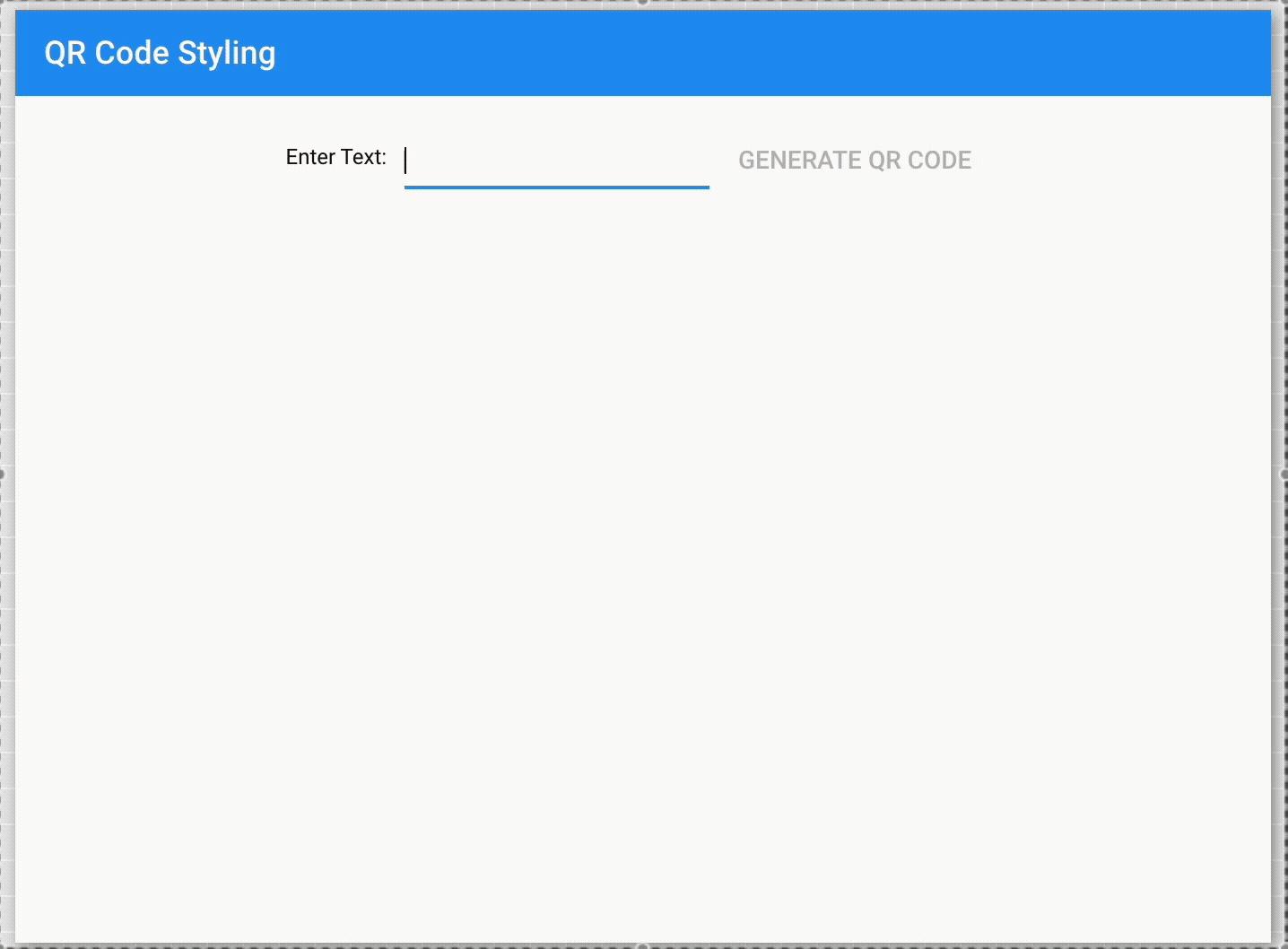This screenshot has height=949, width=1288.
Task: Click the left-edge window resize handle
Action: [3, 473]
